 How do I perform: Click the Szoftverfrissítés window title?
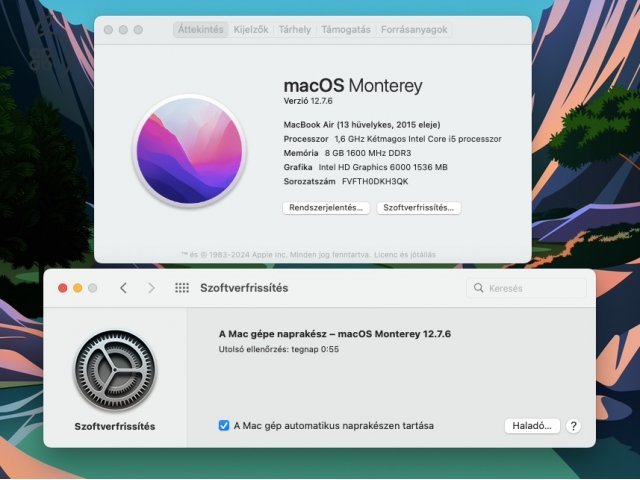pyautogui.click(x=244, y=288)
